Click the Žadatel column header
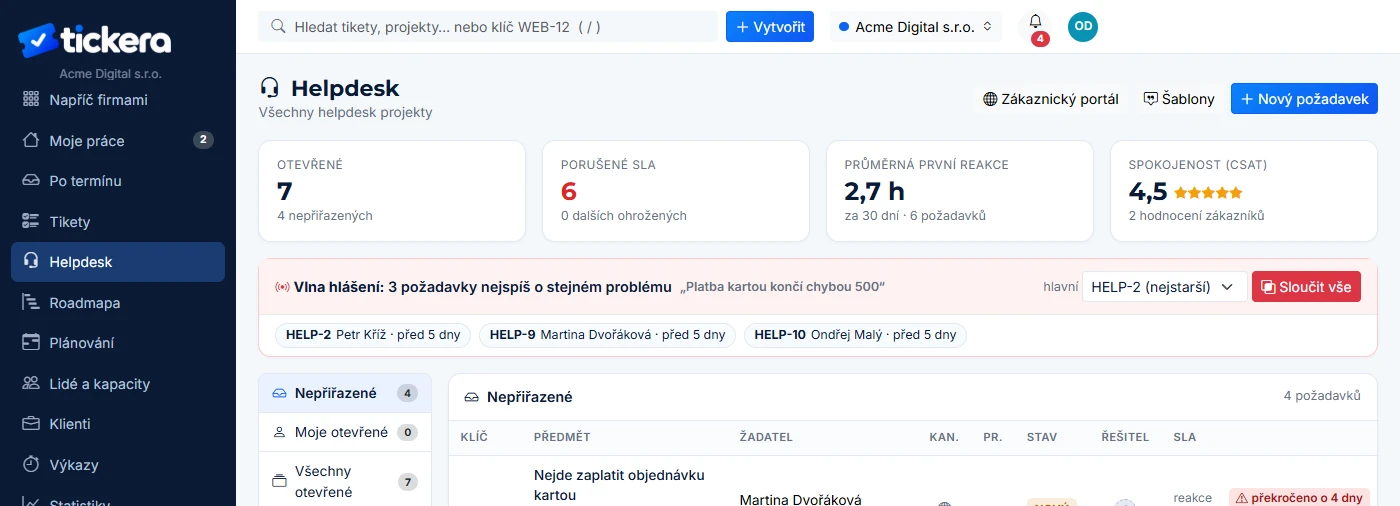Viewport: 1400px width, 506px height. (765, 437)
